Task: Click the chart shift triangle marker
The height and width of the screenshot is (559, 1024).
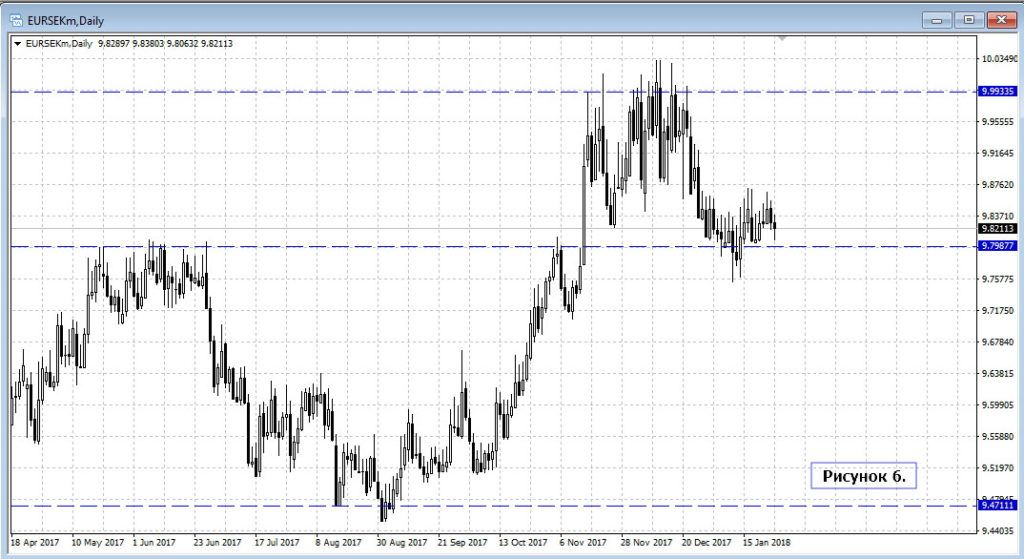Action: 783,38
